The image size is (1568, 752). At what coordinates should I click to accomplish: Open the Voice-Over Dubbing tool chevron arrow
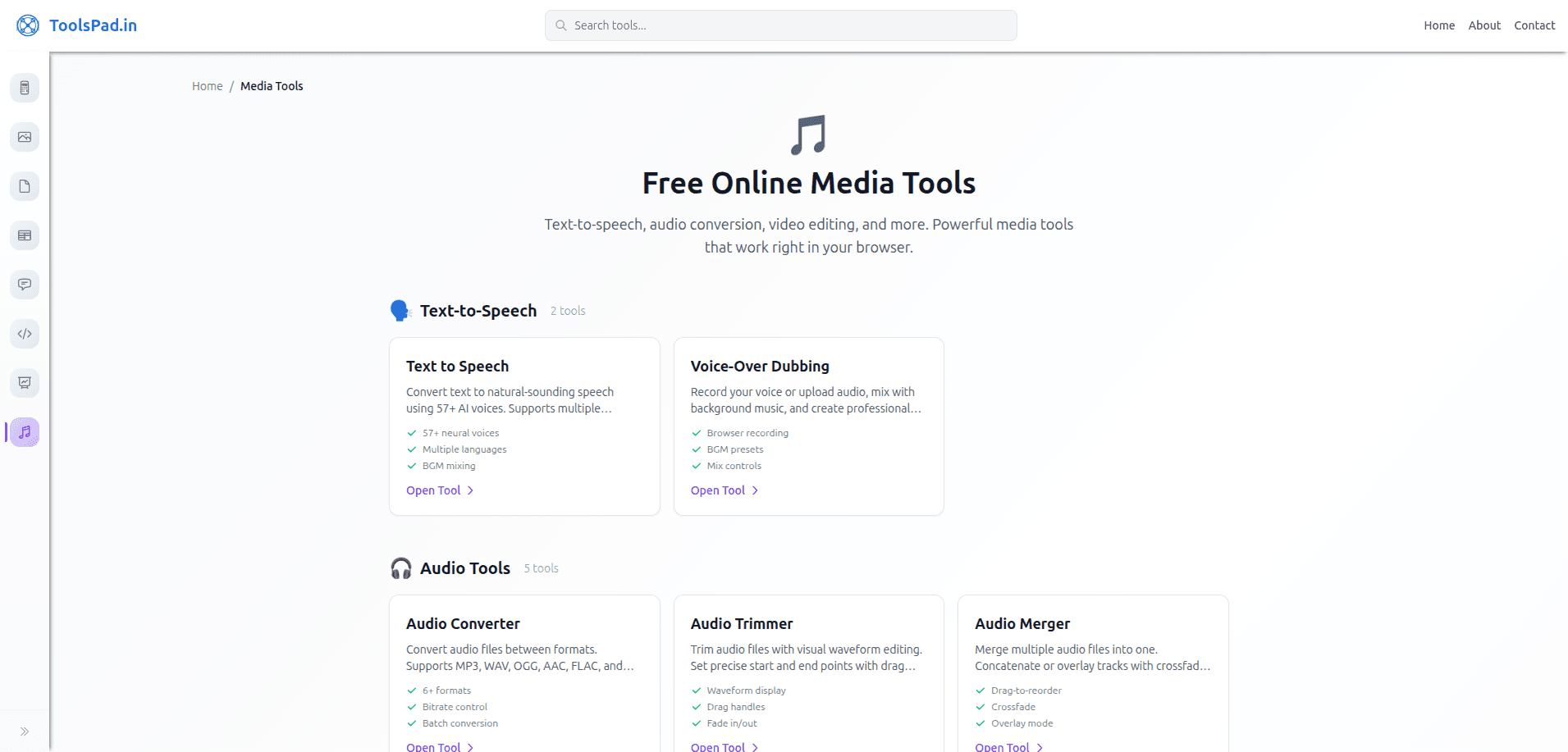(x=755, y=490)
